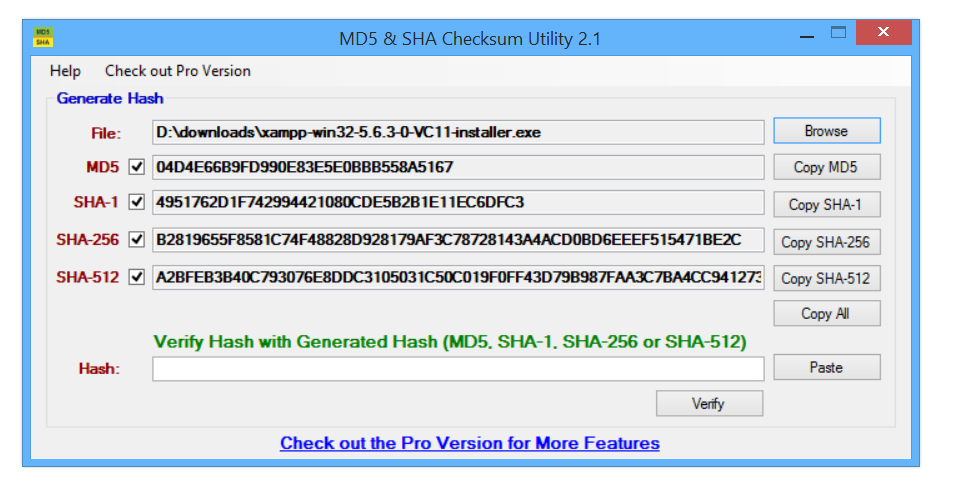Viewport: 961px width, 488px height.
Task: Open the Help menu
Action: pyautogui.click(x=65, y=71)
